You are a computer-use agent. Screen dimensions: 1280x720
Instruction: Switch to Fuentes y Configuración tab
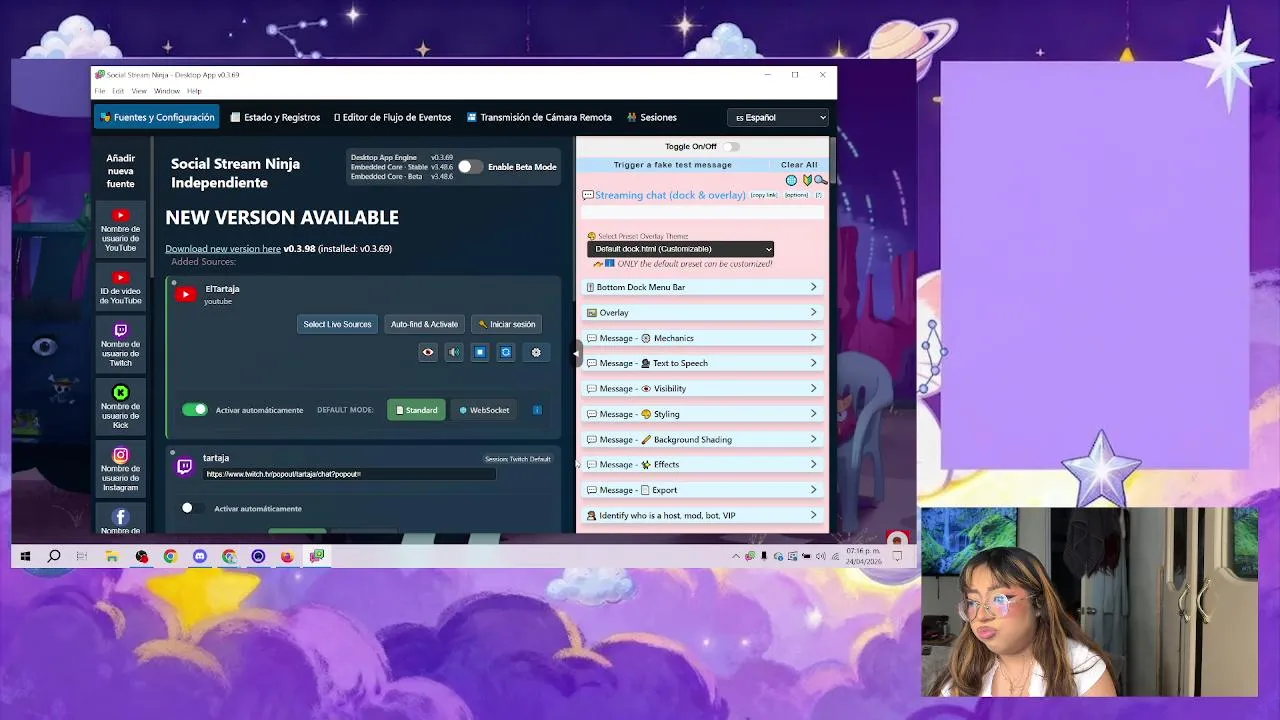157,118
